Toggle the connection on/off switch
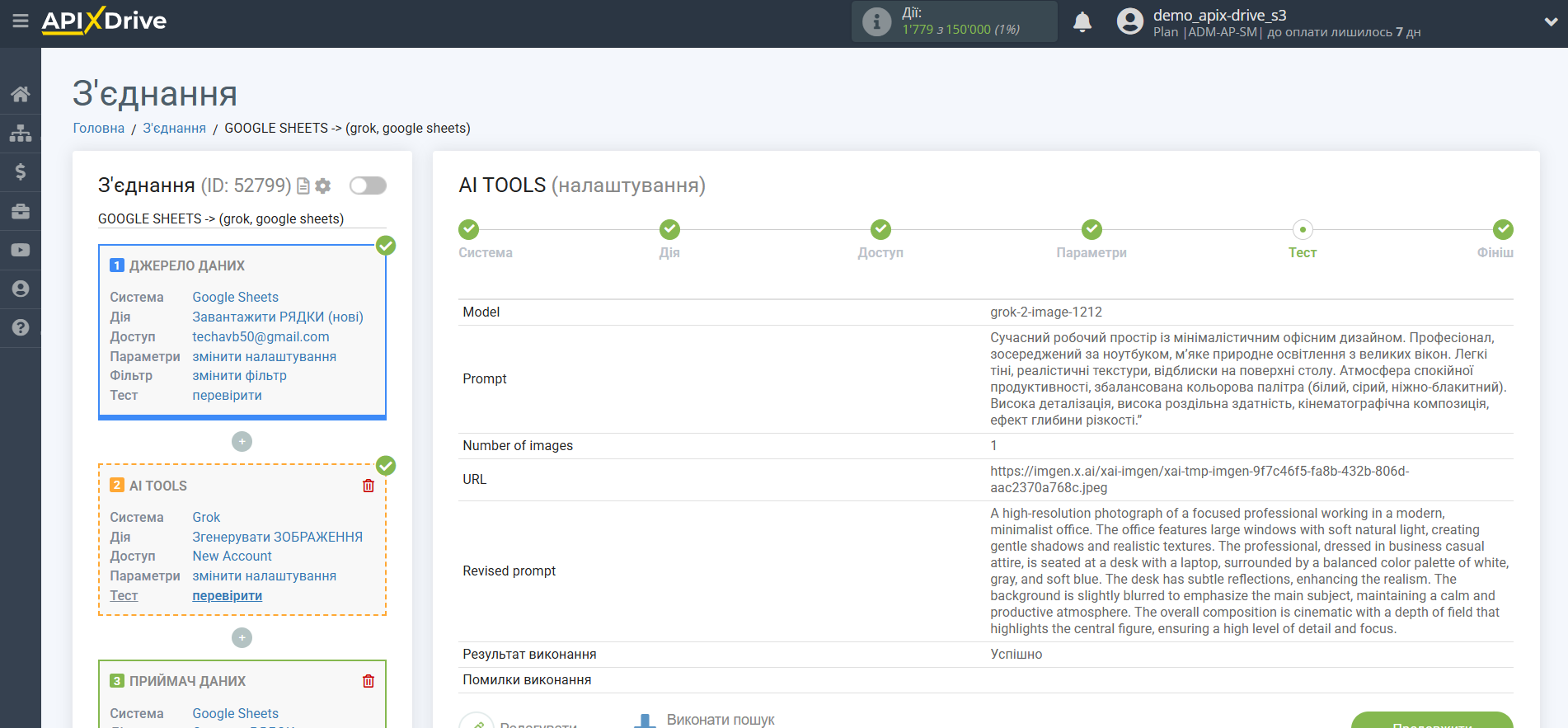 pos(368,186)
